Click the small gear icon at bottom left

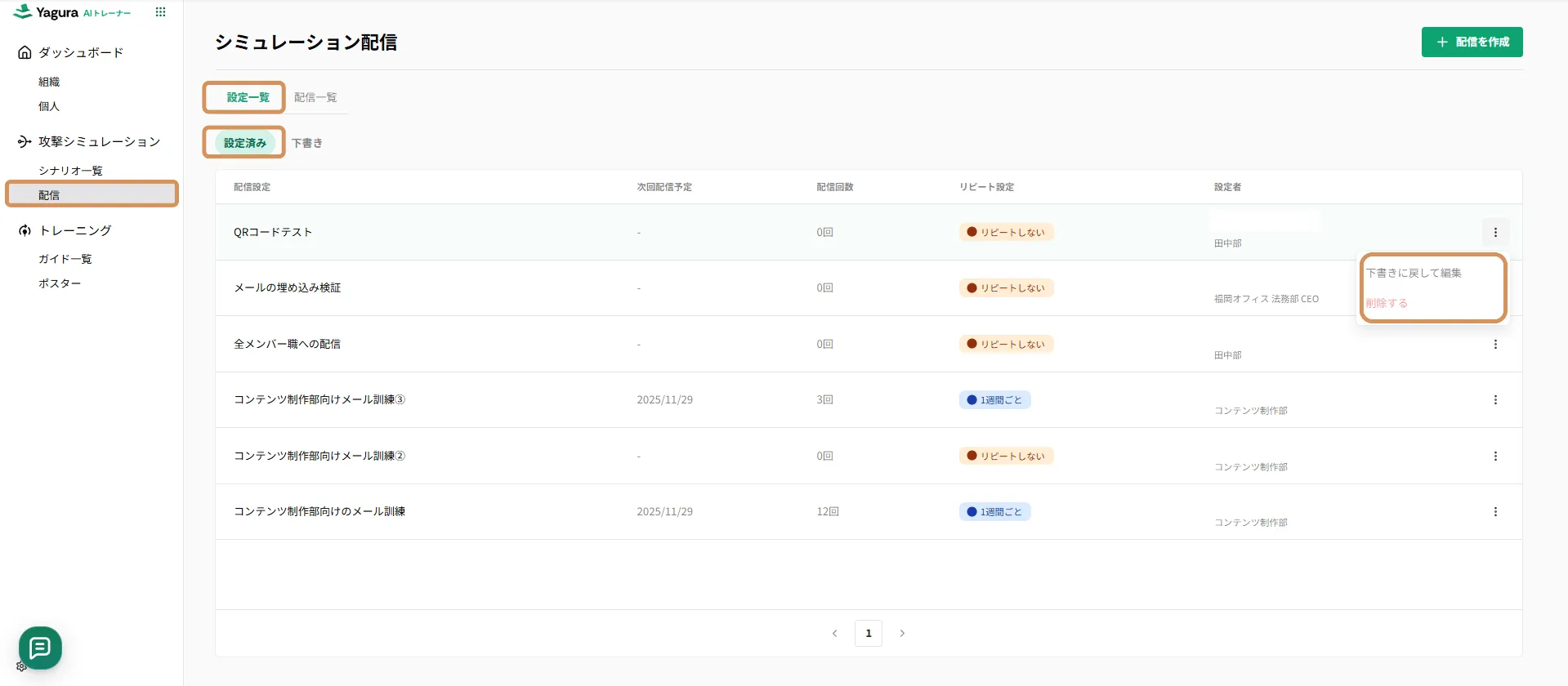coord(21,666)
